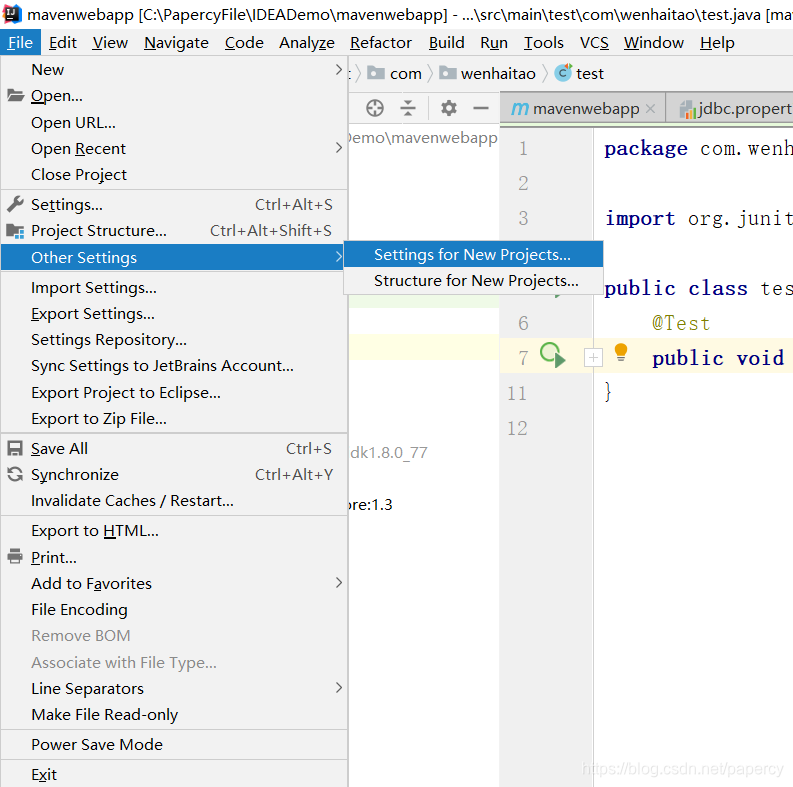Choose Export Project to Eclipse...
The height and width of the screenshot is (787, 793).
tap(174, 392)
